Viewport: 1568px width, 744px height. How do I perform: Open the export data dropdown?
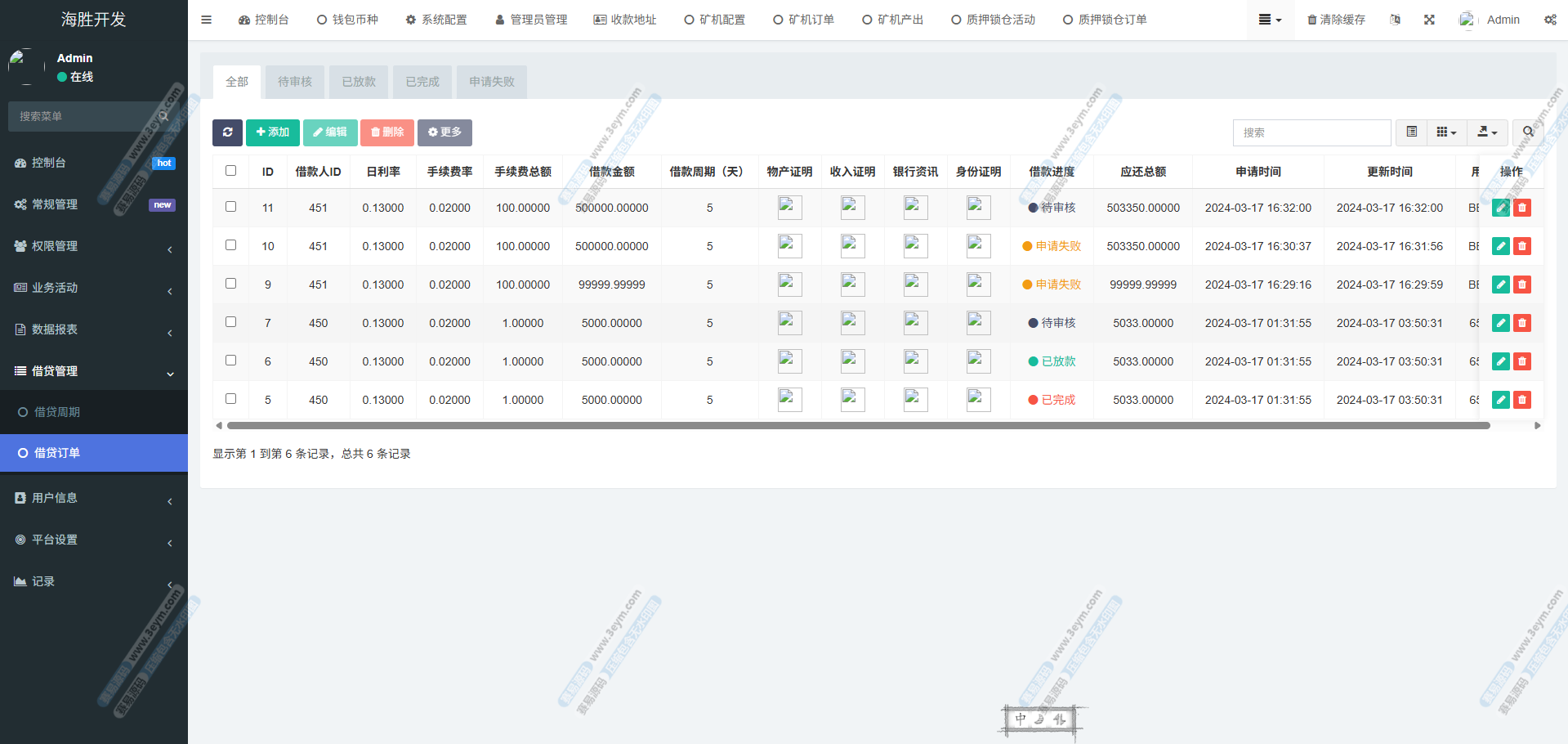coord(1487,132)
